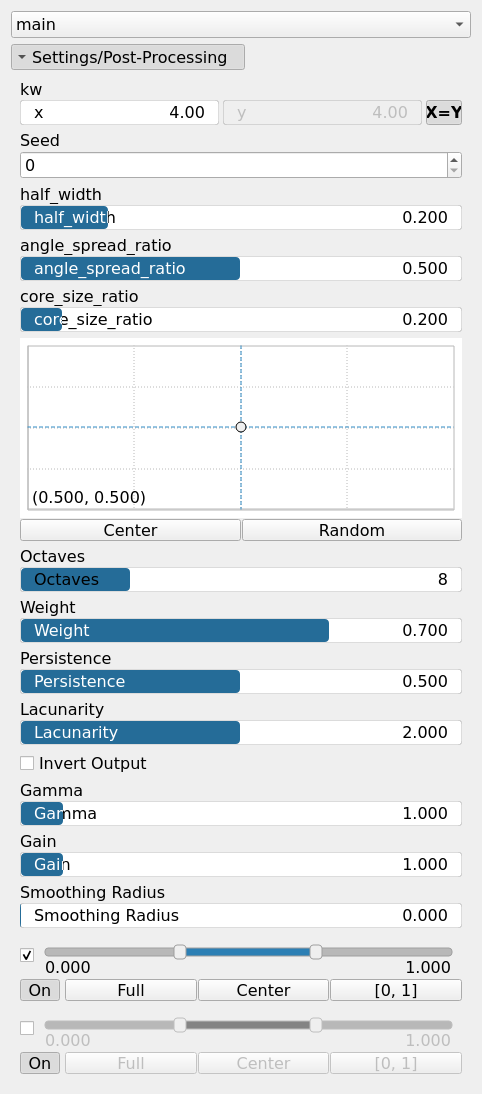Collapse the Settings/Post-Processing section
Screen dimensions: 482x1094
(128, 57)
